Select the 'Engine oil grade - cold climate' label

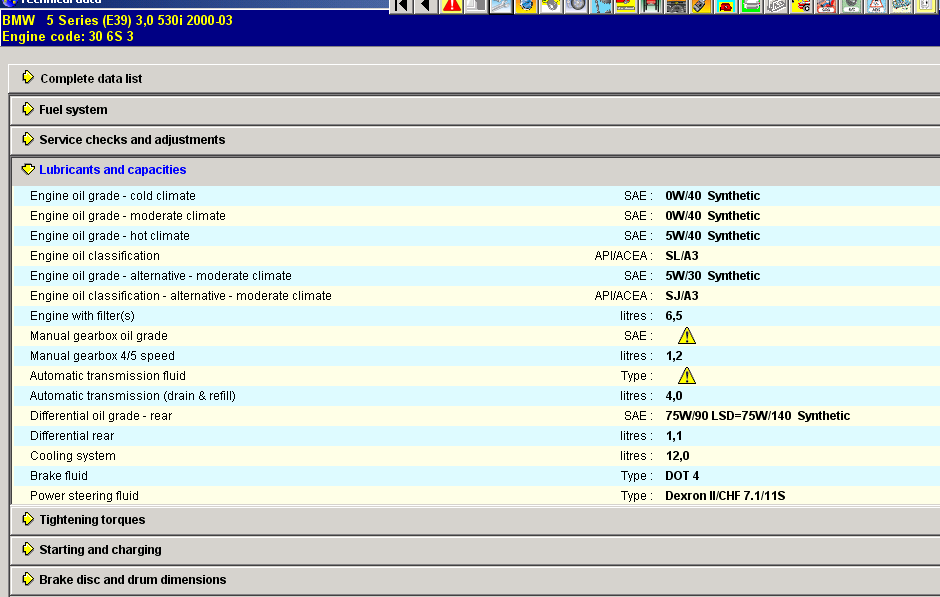pyautogui.click(x=113, y=196)
